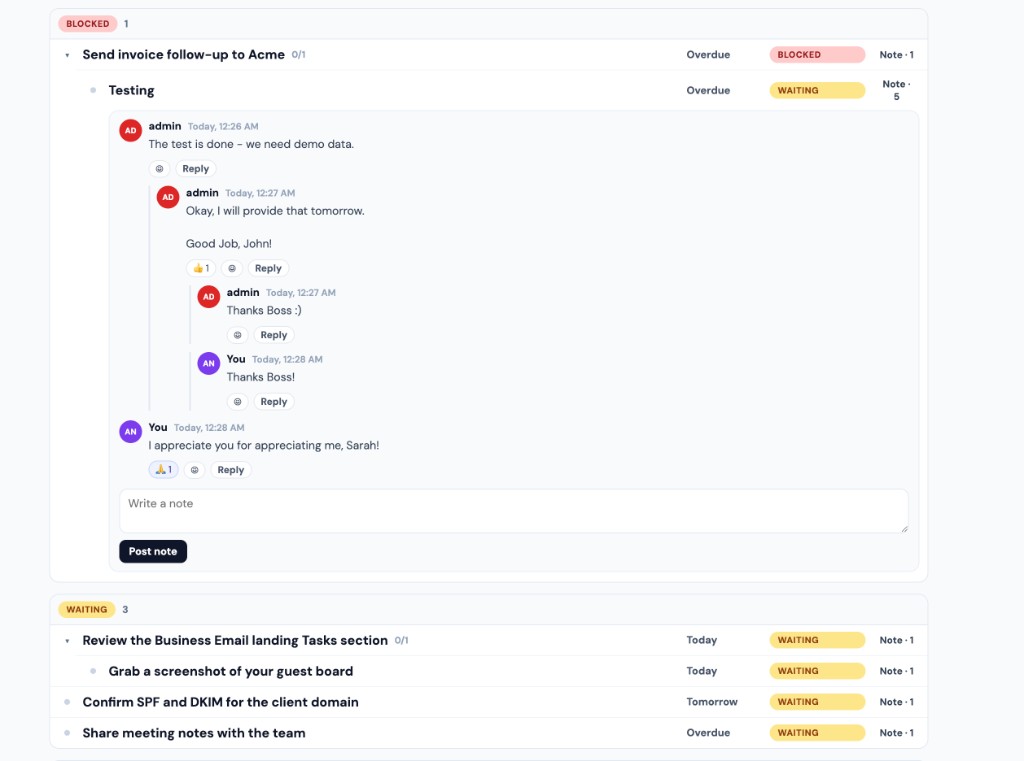Screen dimensions: 1024x761
Task: Open 'Share meeting notes with the team'
Action: pyautogui.click(x=194, y=733)
